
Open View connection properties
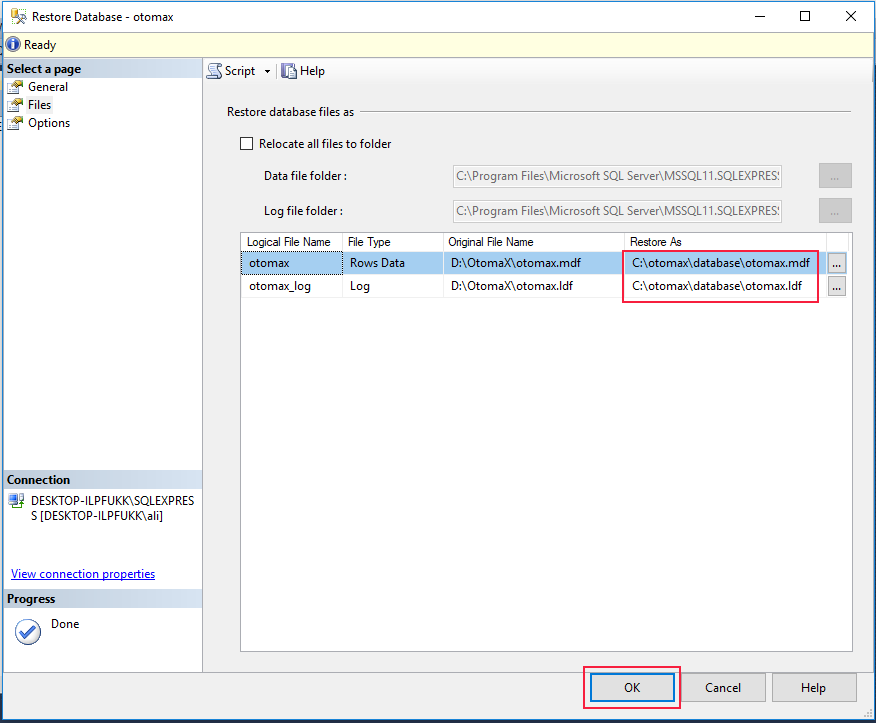[82, 573]
